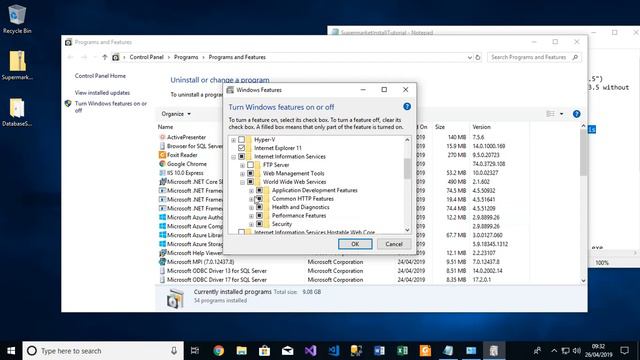Select the Supermark... zipped folder on desktop

coord(17,65)
